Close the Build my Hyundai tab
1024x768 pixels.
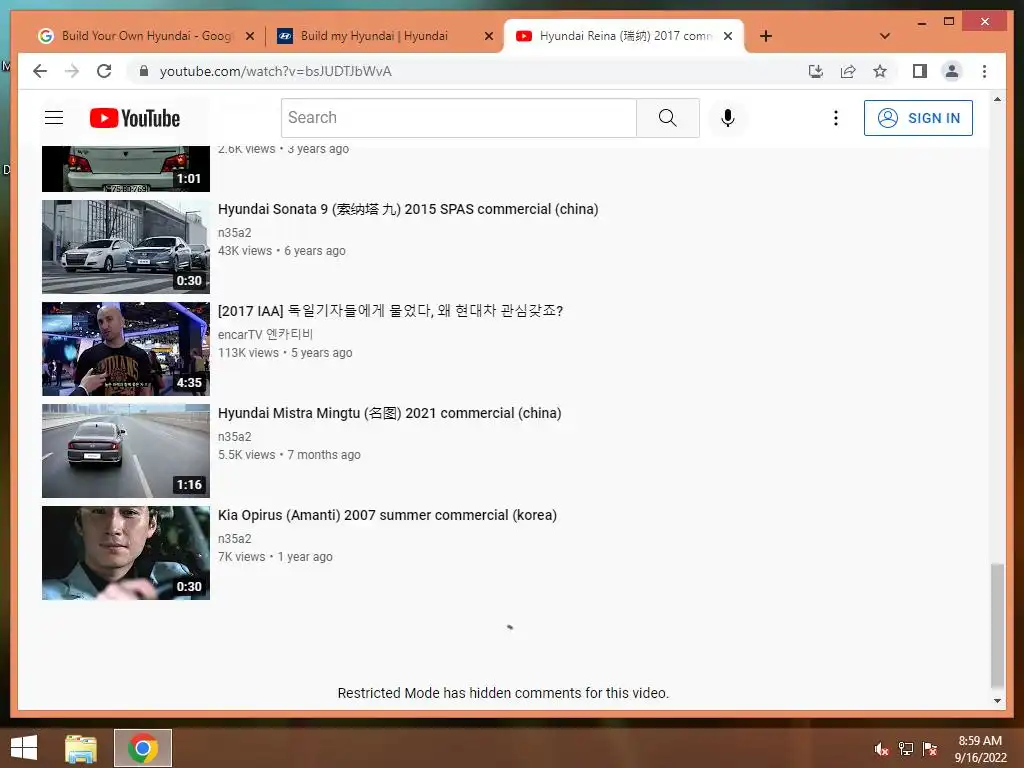click(x=488, y=37)
